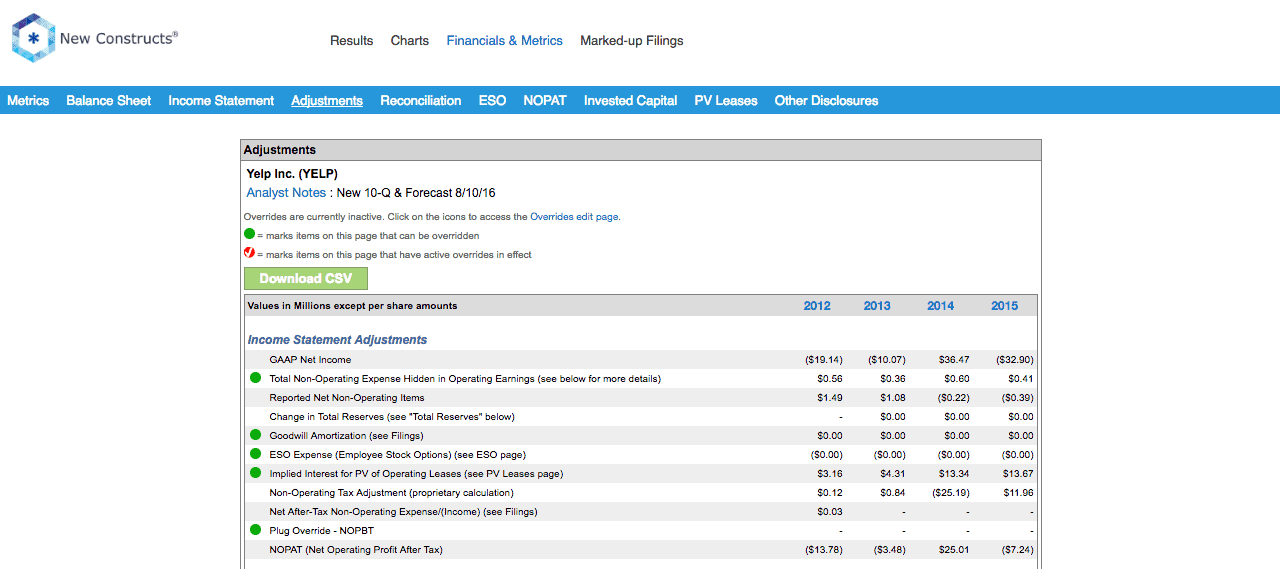1280x569 pixels.
Task: Click the New Constructs logo
Action: 95,38
